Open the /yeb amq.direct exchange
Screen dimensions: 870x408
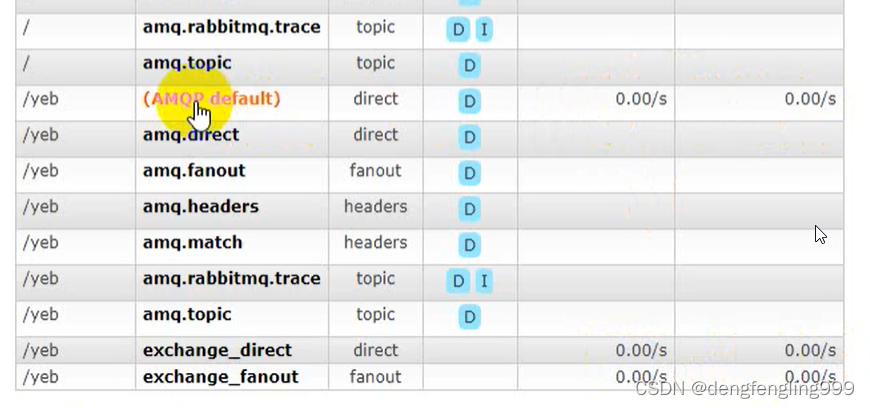191,135
